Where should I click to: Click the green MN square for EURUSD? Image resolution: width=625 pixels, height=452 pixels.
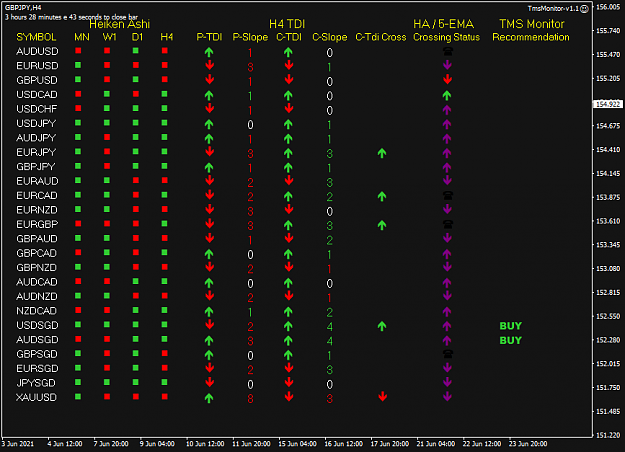coord(78,65)
